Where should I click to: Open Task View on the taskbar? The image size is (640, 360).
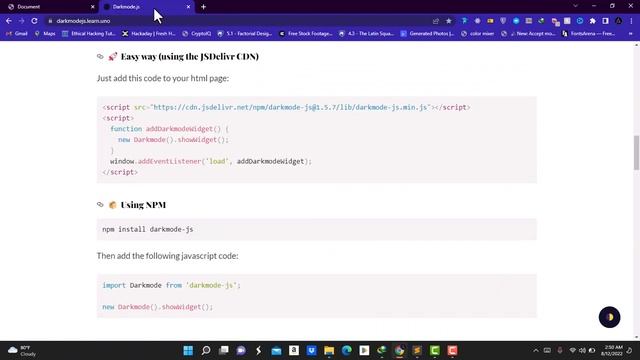click(x=224, y=351)
